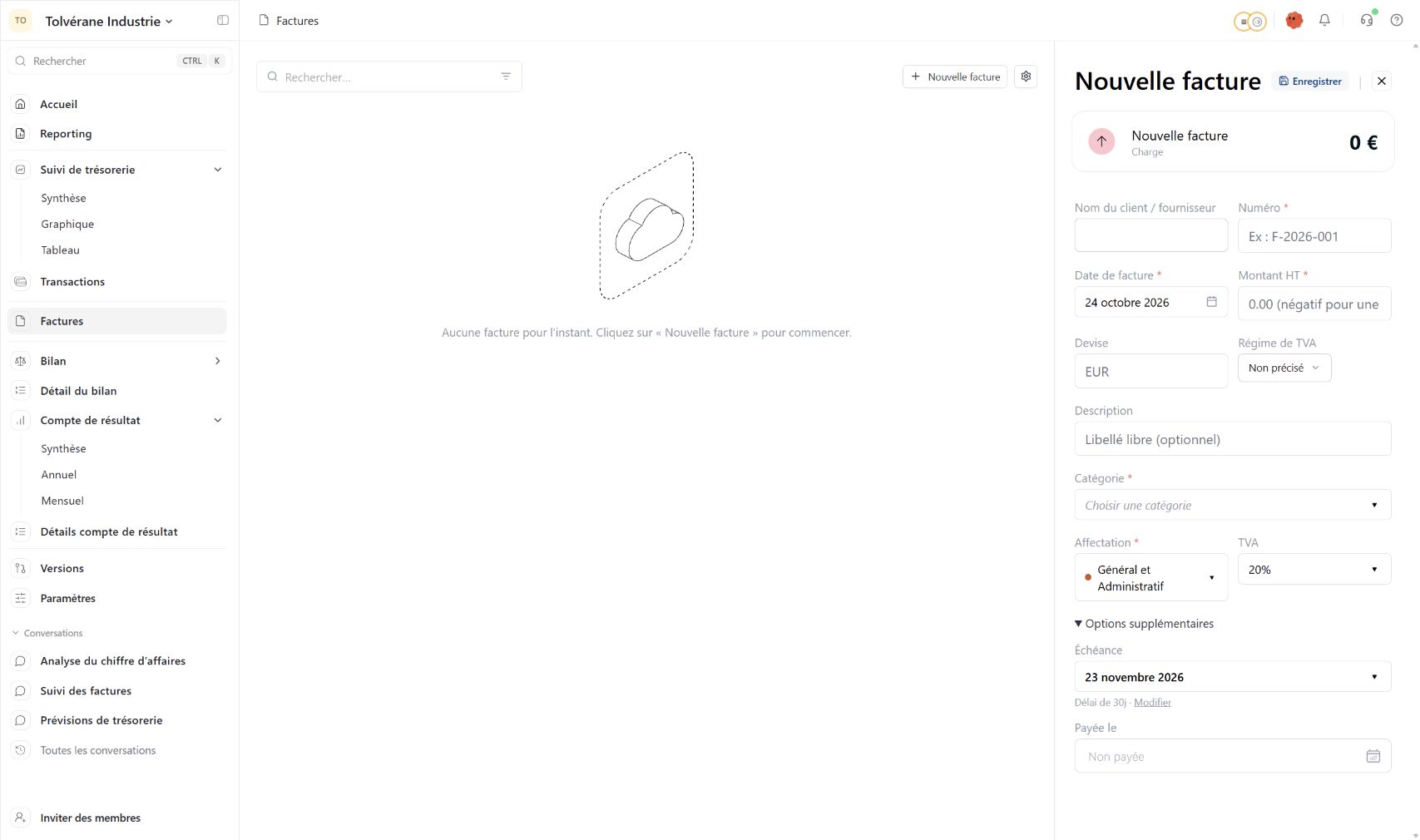Focus the sidebar Rechercher box
1420x840 pixels.
[119, 61]
